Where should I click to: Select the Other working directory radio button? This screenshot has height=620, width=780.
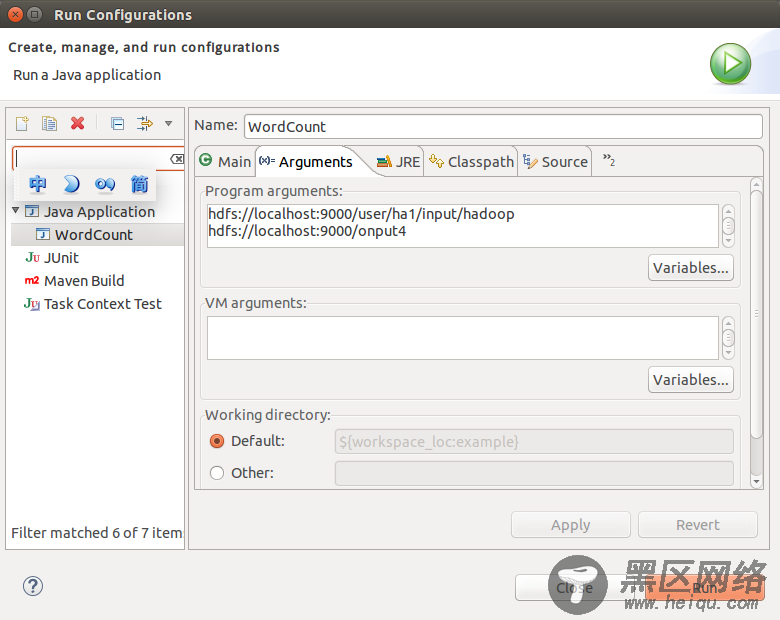tap(217, 473)
